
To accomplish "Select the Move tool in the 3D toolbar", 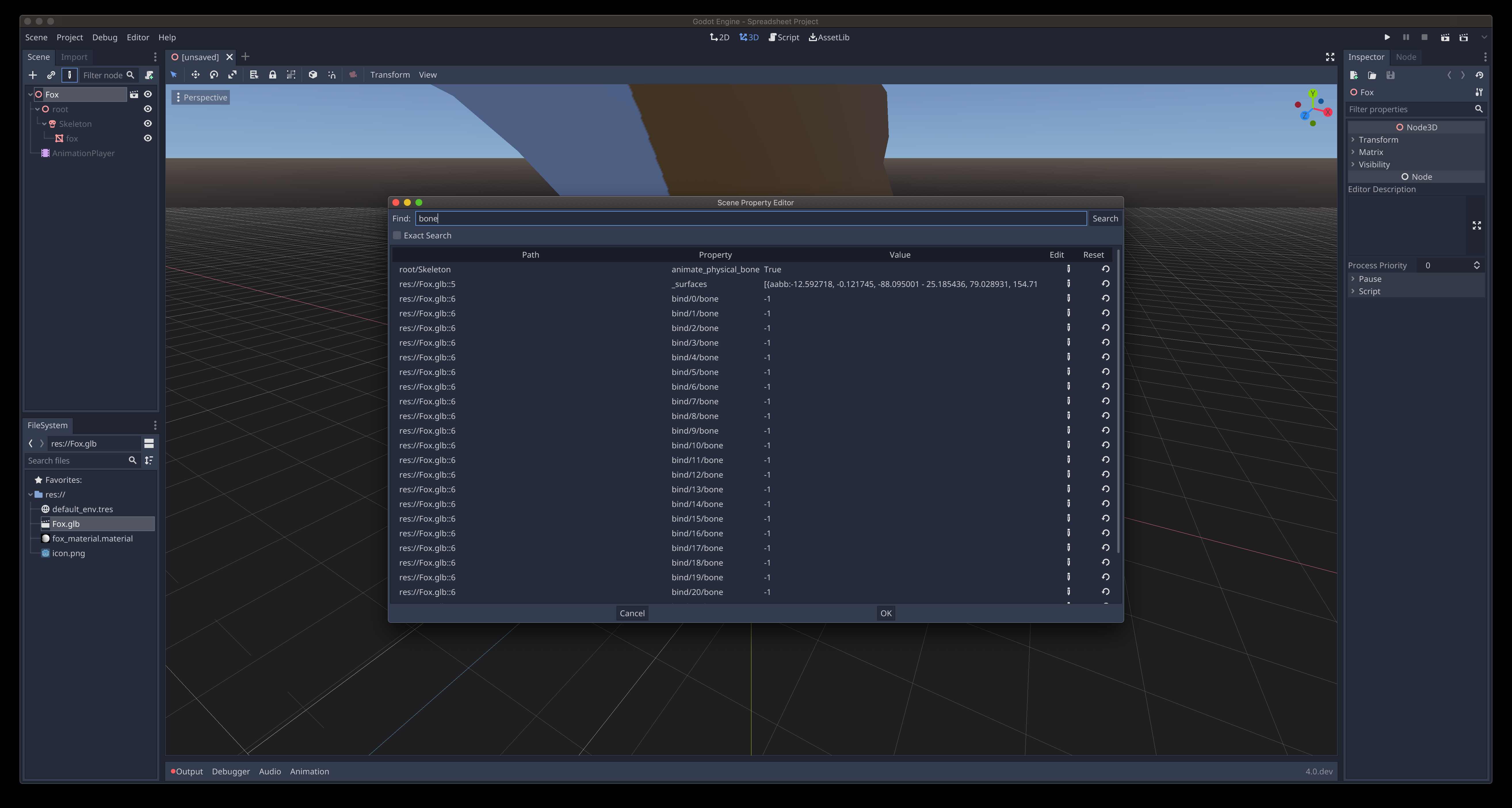I will (196, 74).
